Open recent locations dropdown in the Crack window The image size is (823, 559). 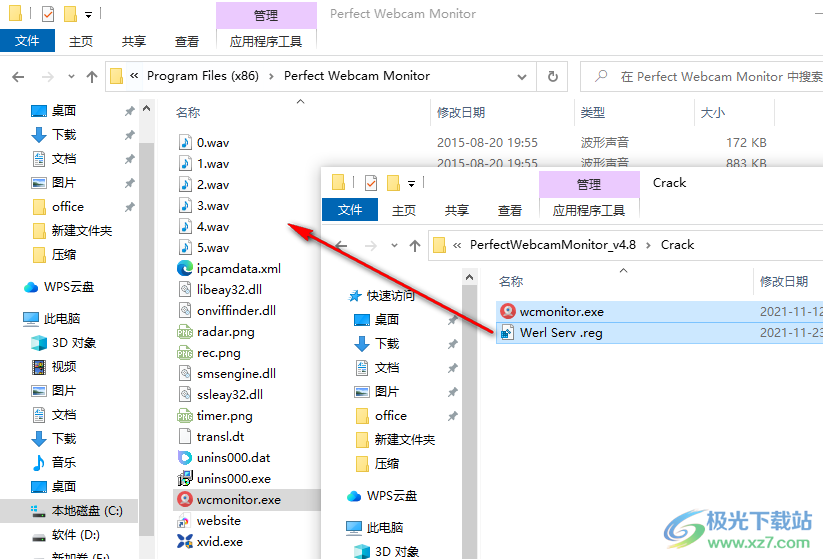pos(395,245)
